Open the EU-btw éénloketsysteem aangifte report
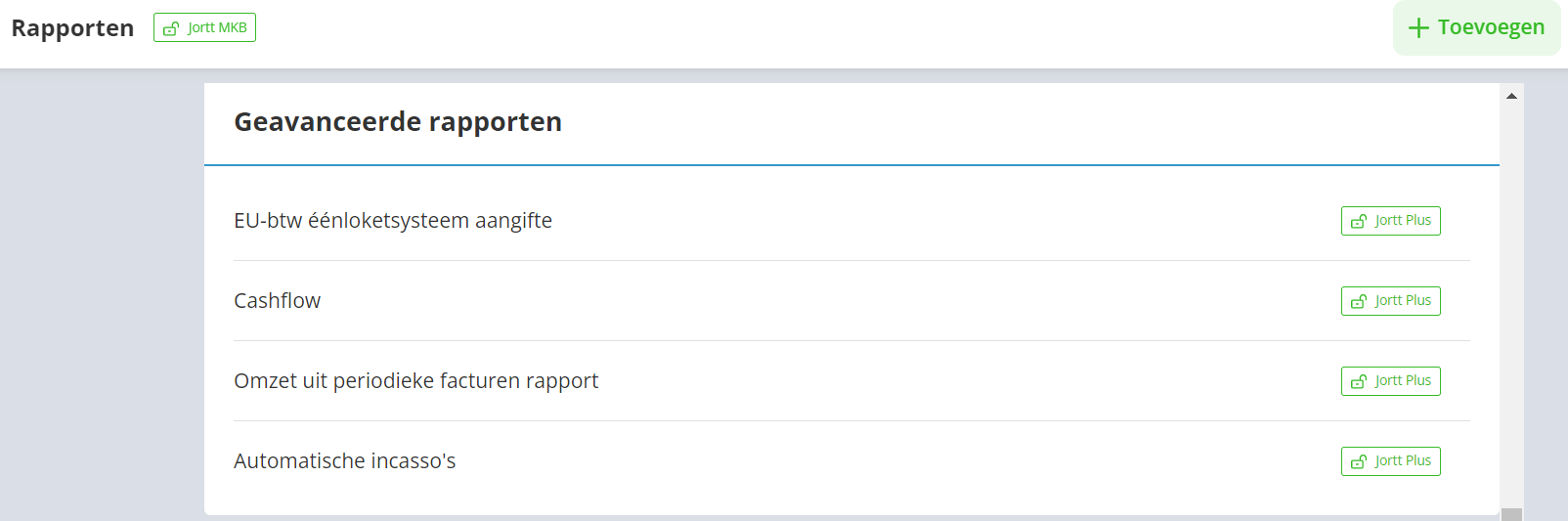This screenshot has height=521, width=1568. (x=393, y=221)
